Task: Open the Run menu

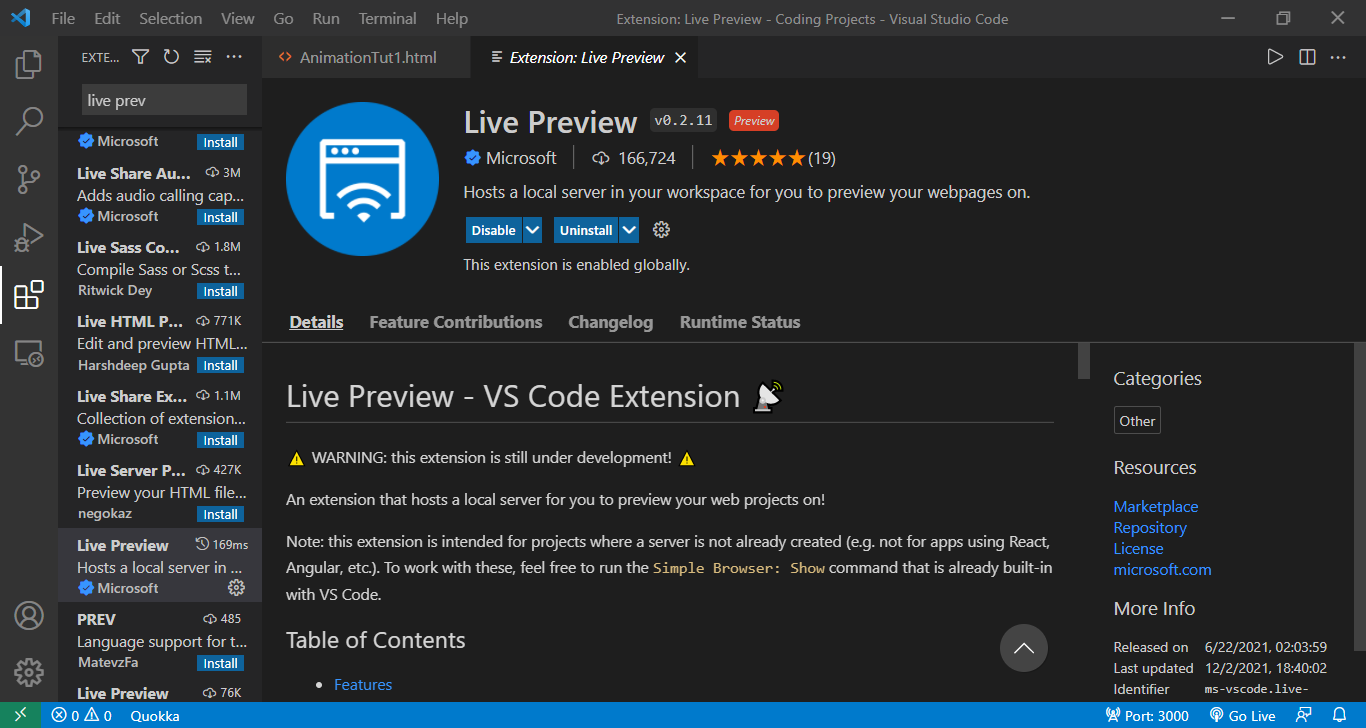Action: (x=326, y=19)
